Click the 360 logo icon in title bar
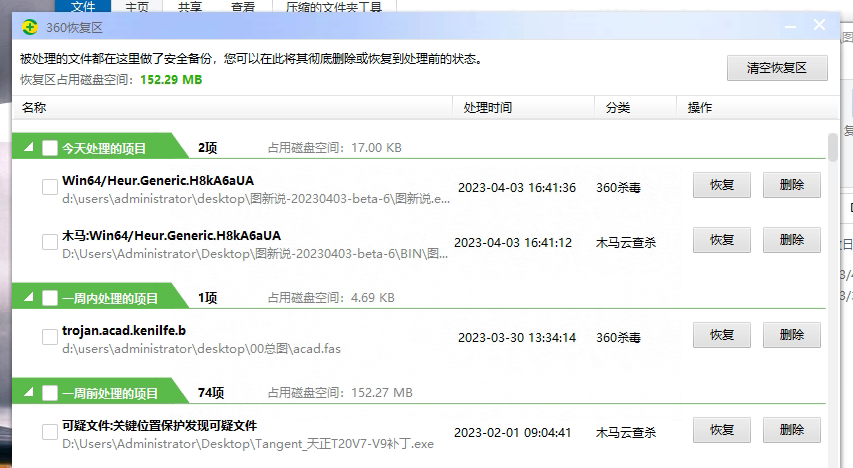Image resolution: width=853 pixels, height=468 pixels. pos(31,27)
